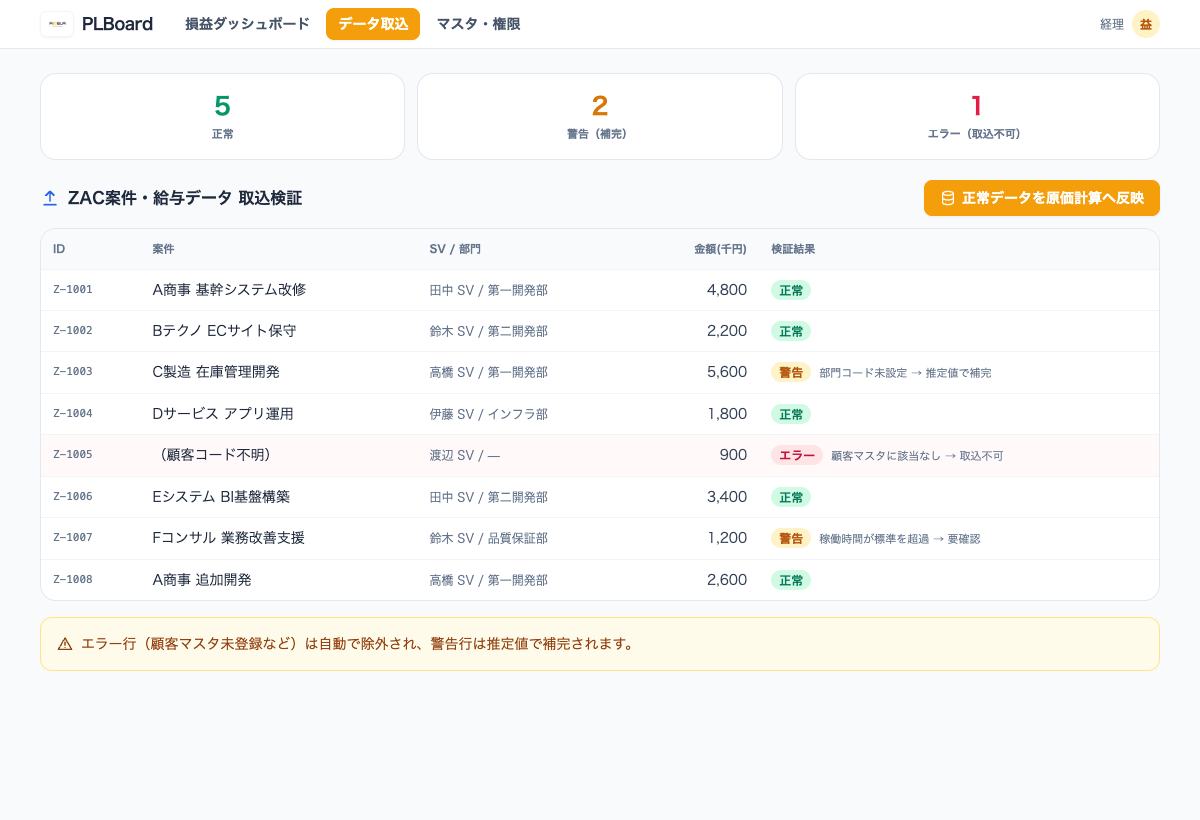Select Eシステム BI基盤構築 project
The height and width of the screenshot is (820, 1200).
coord(221,497)
